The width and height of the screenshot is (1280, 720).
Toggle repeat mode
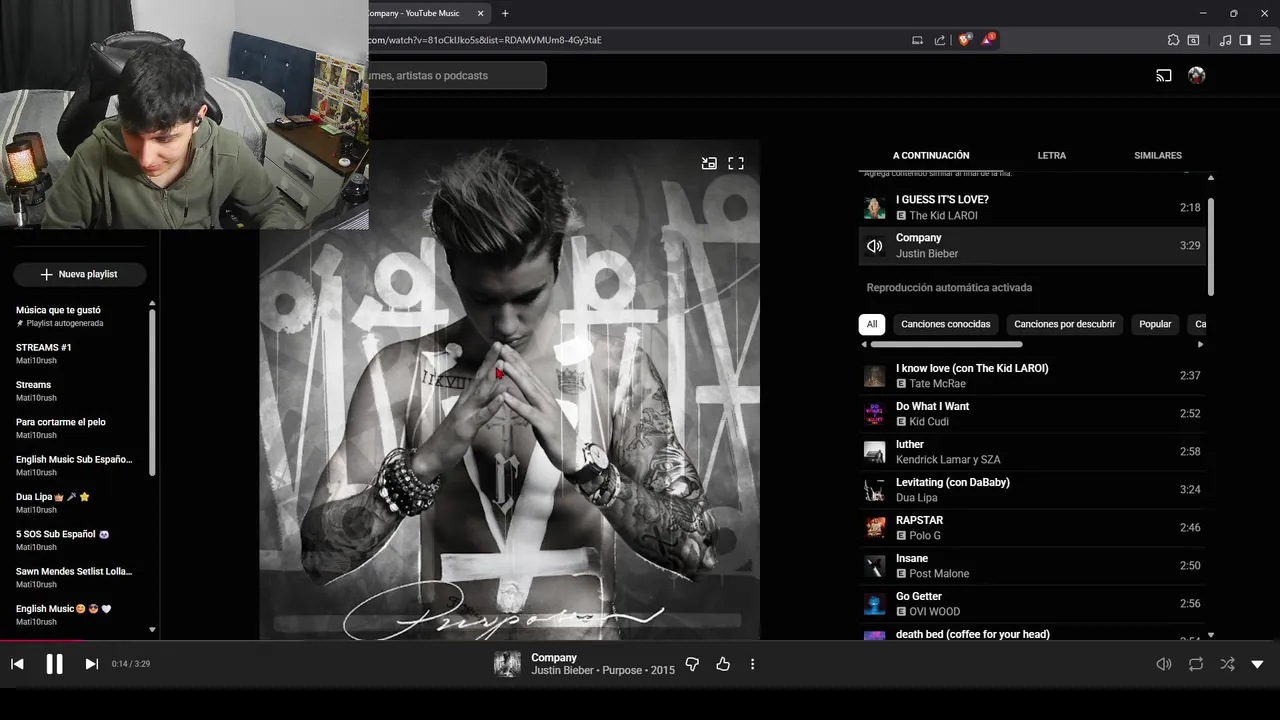[x=1196, y=664]
